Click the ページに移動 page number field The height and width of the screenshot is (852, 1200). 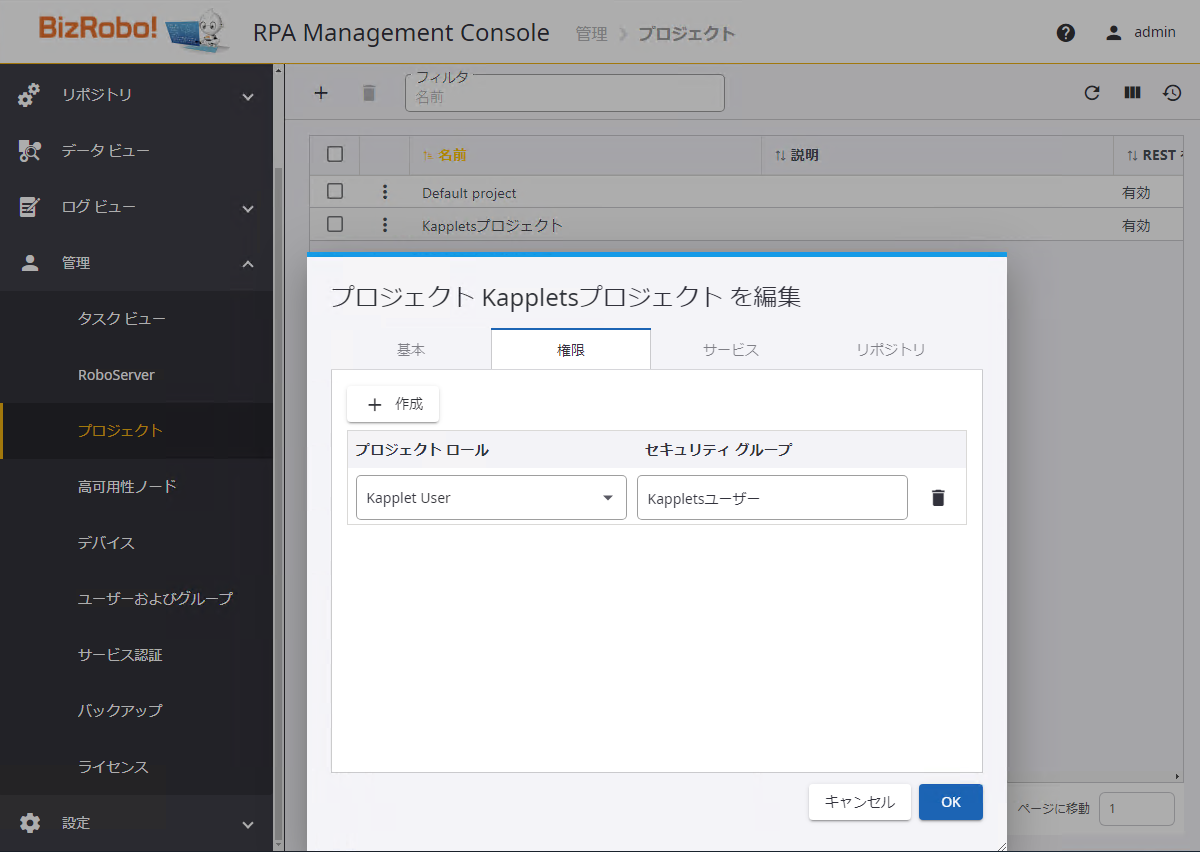pyautogui.click(x=1137, y=808)
